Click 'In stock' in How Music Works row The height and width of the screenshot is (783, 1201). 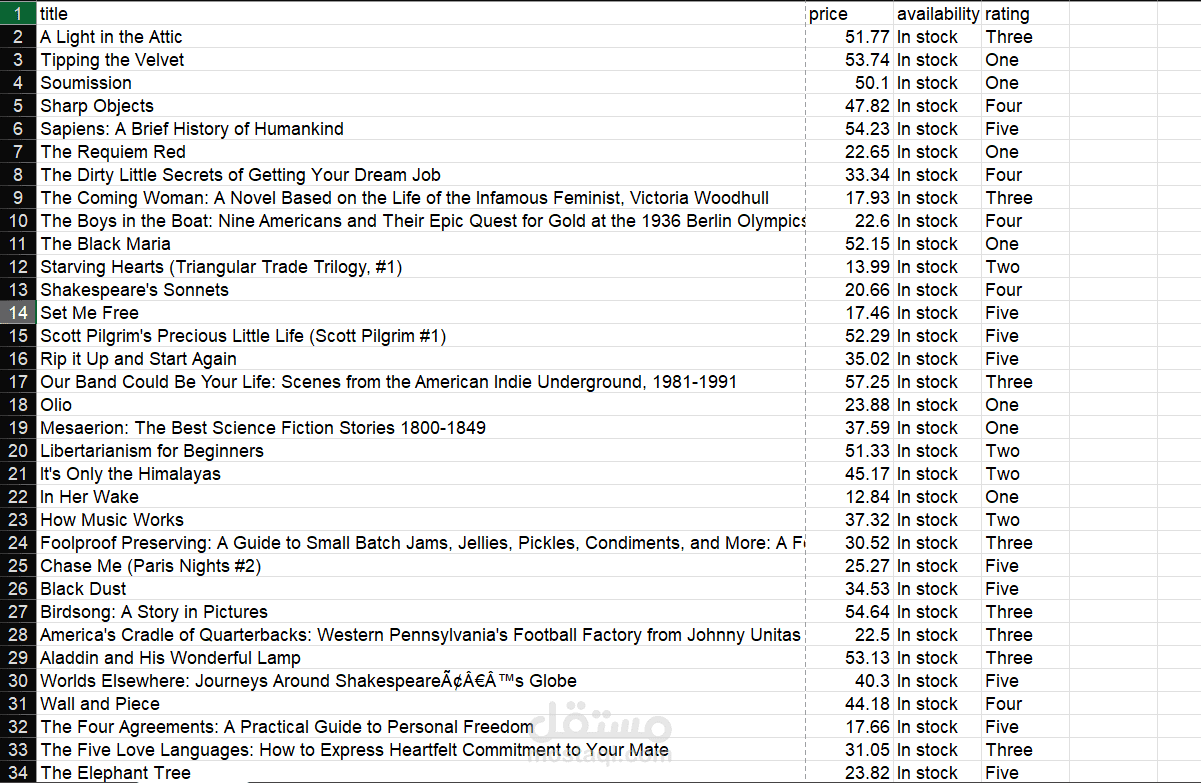coord(938,520)
